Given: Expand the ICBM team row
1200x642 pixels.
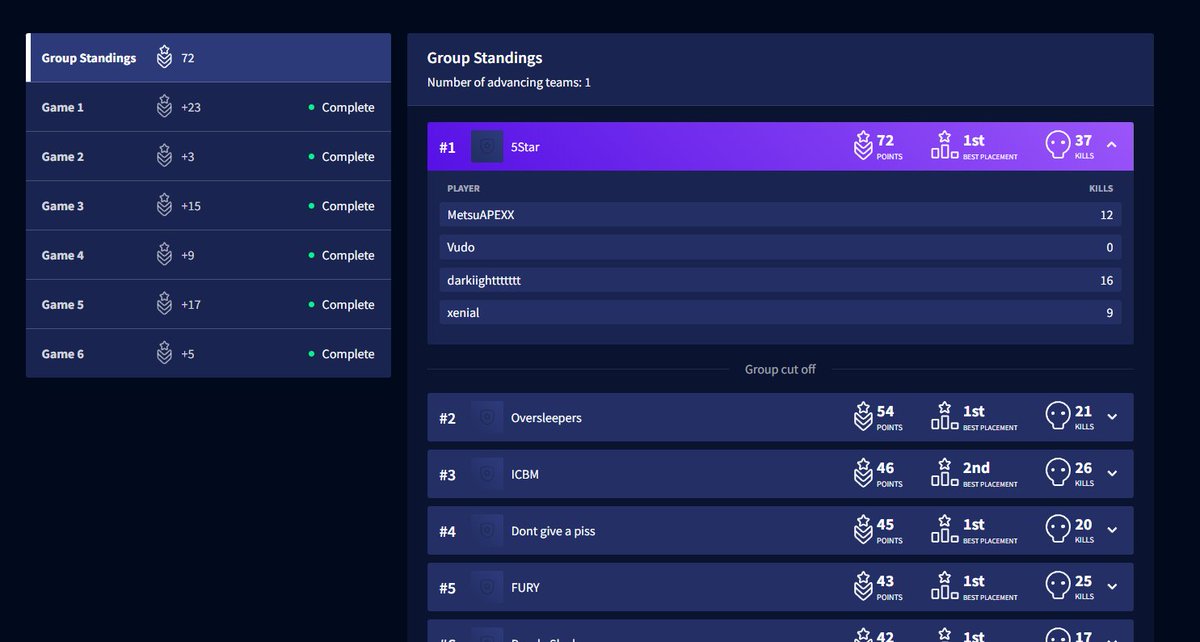Looking at the screenshot, I should 1112,474.
